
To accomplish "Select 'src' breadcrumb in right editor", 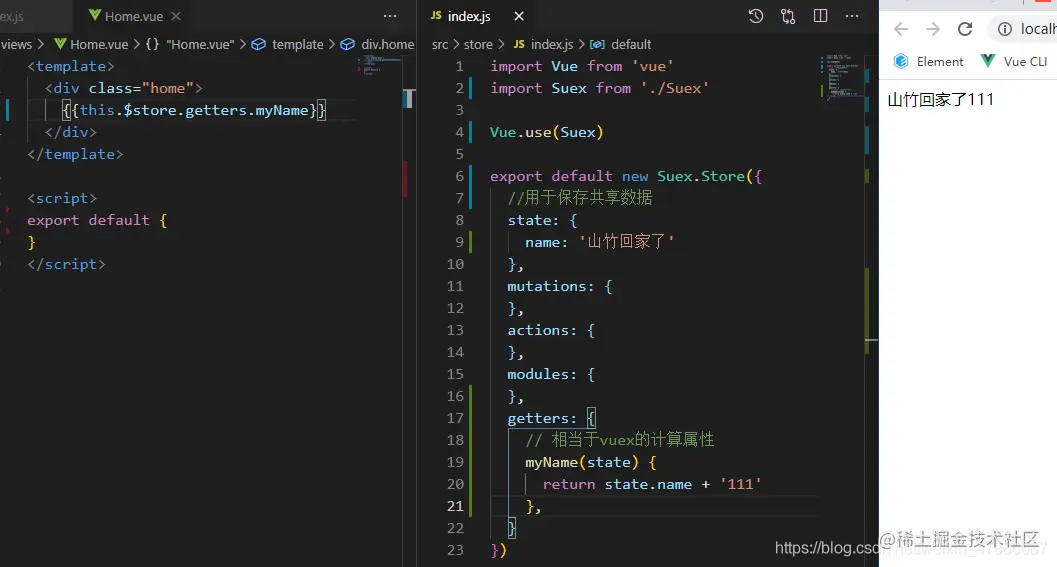I will [440, 44].
